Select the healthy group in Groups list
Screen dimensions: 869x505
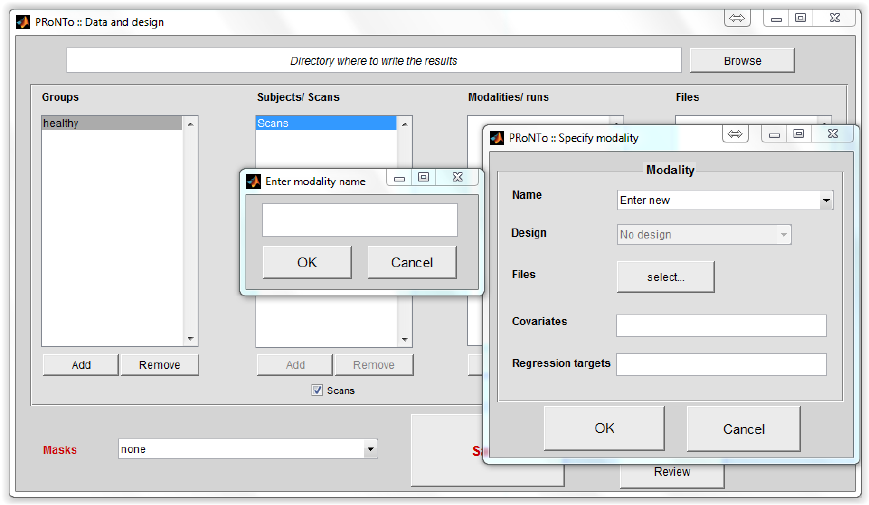click(x=112, y=123)
